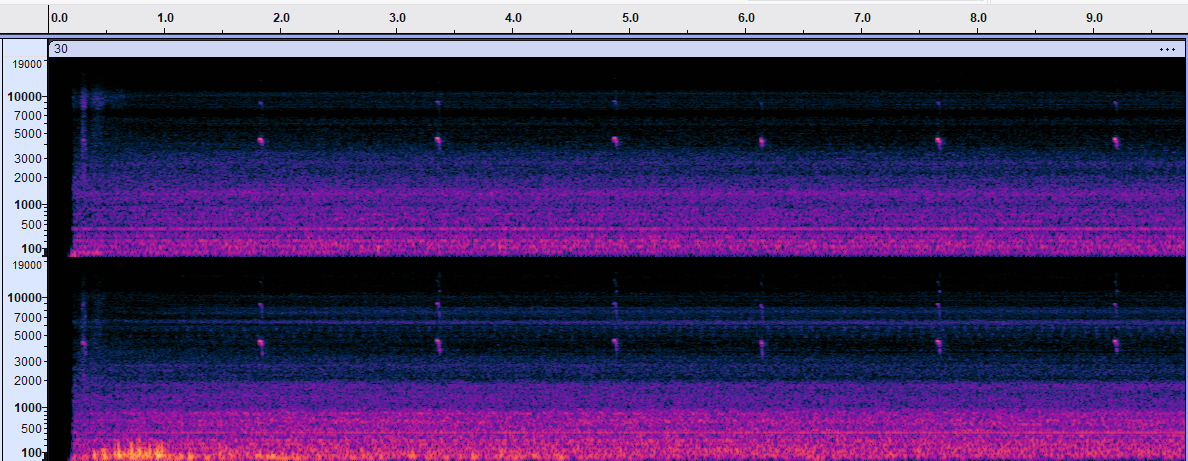Click 100 on the lower channel frequency scale

[33, 453]
